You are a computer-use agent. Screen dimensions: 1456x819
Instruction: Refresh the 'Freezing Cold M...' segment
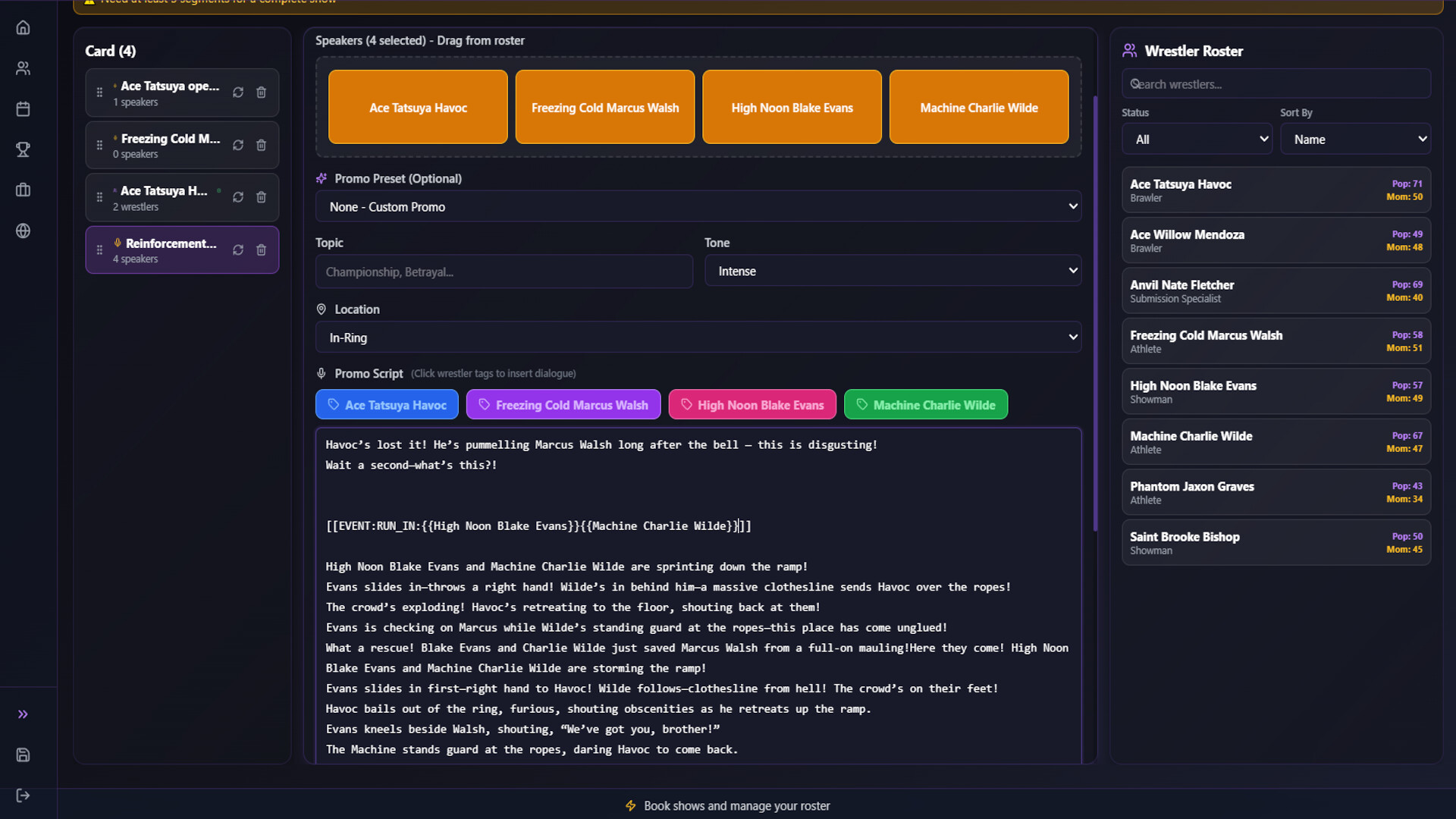pos(238,144)
